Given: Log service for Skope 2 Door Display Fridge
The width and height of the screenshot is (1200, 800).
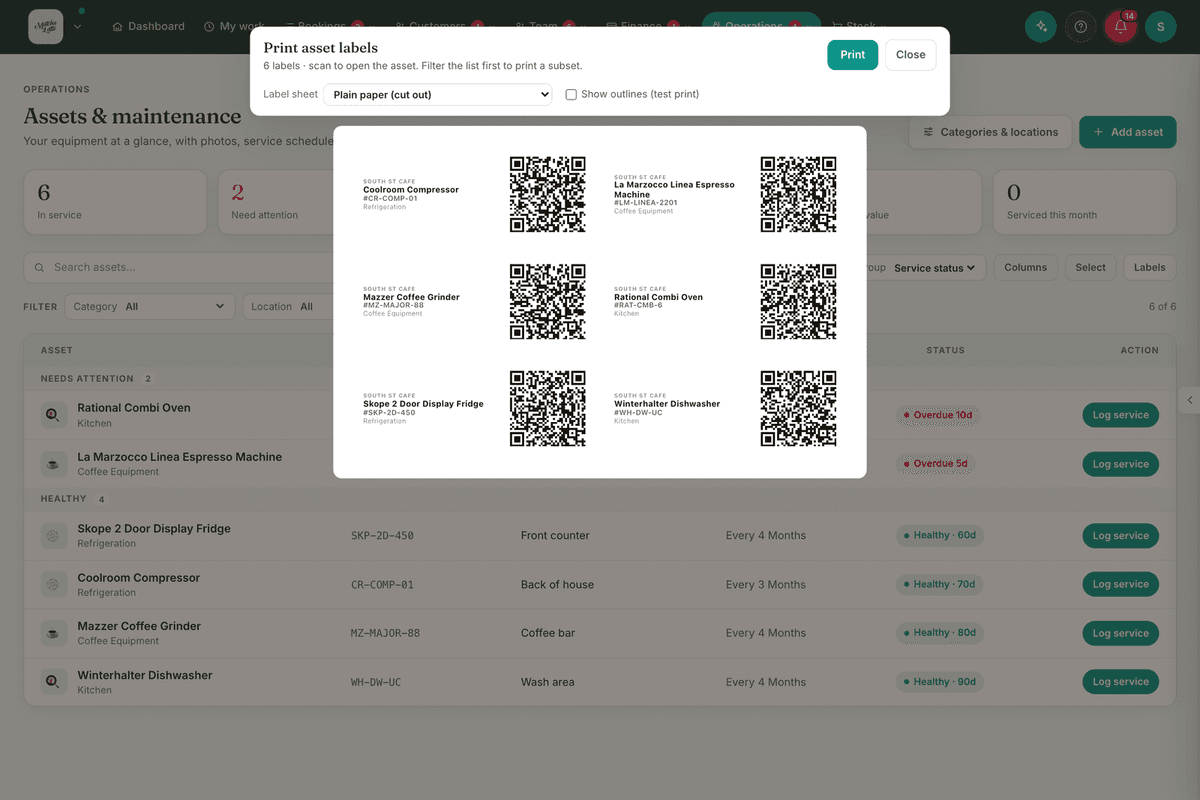Looking at the screenshot, I should point(1120,536).
